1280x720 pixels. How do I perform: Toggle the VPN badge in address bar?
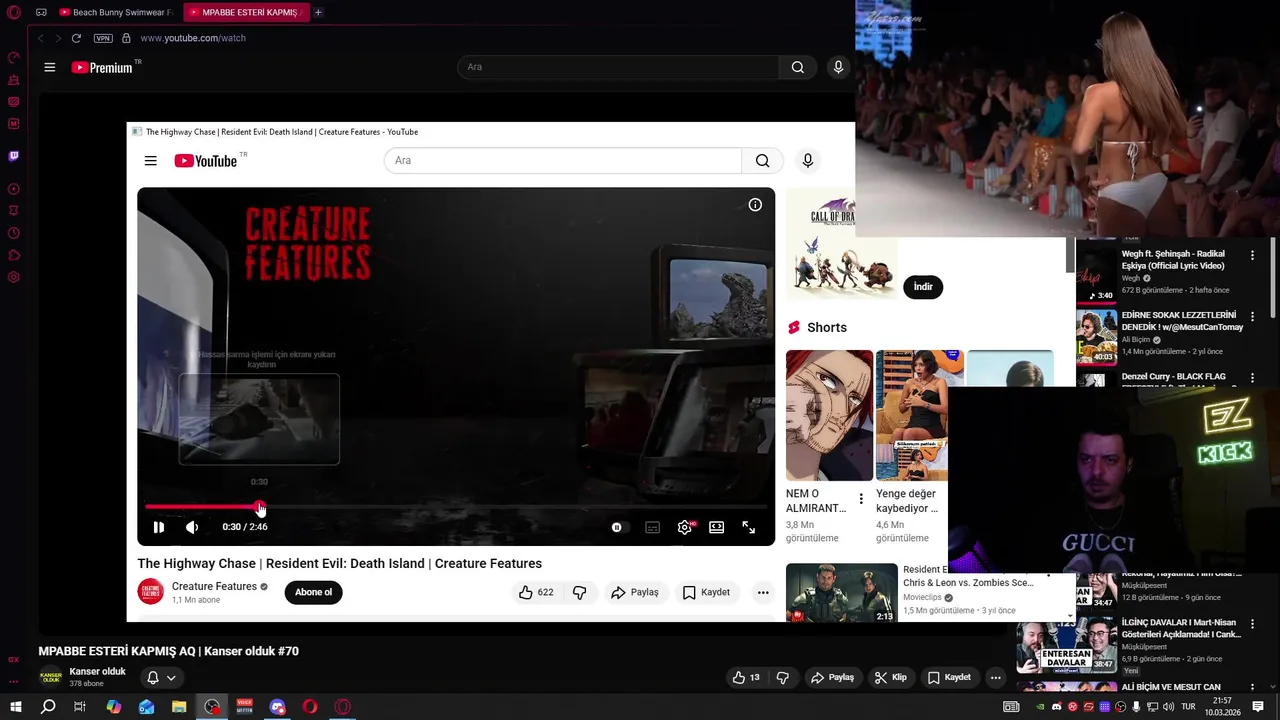103,38
